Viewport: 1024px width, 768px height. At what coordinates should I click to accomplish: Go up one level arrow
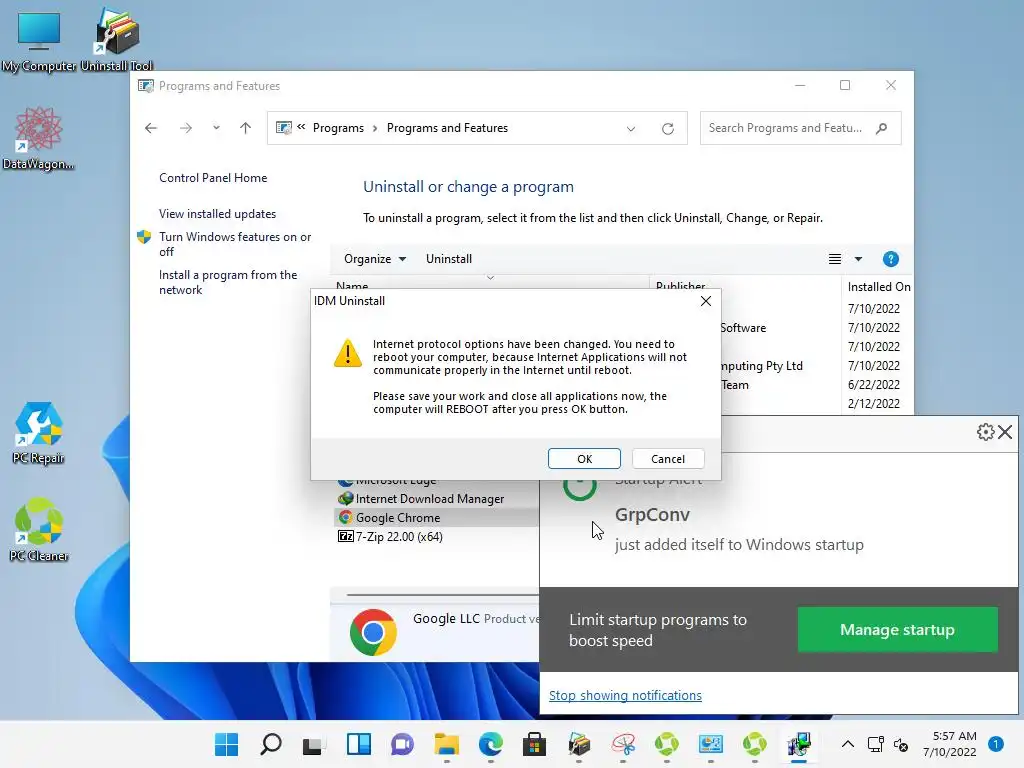pos(245,128)
